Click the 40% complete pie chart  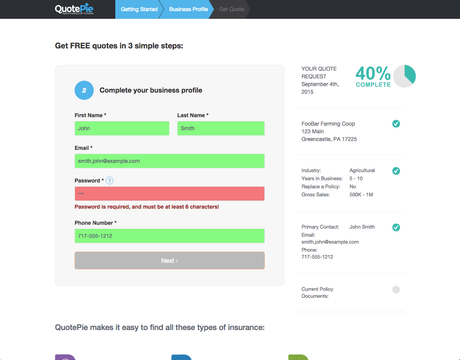point(404,76)
